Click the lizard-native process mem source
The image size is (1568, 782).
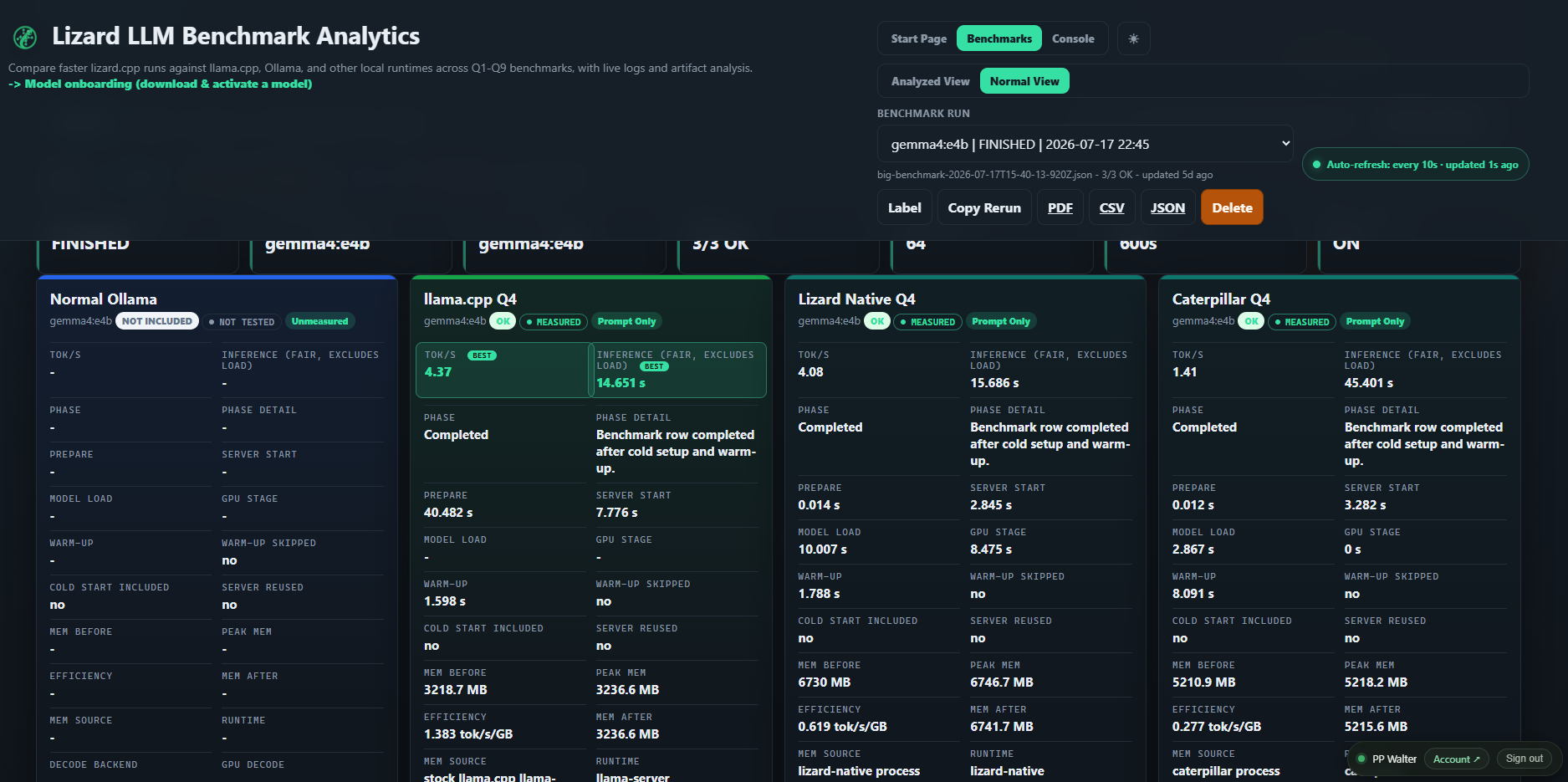[859, 771]
